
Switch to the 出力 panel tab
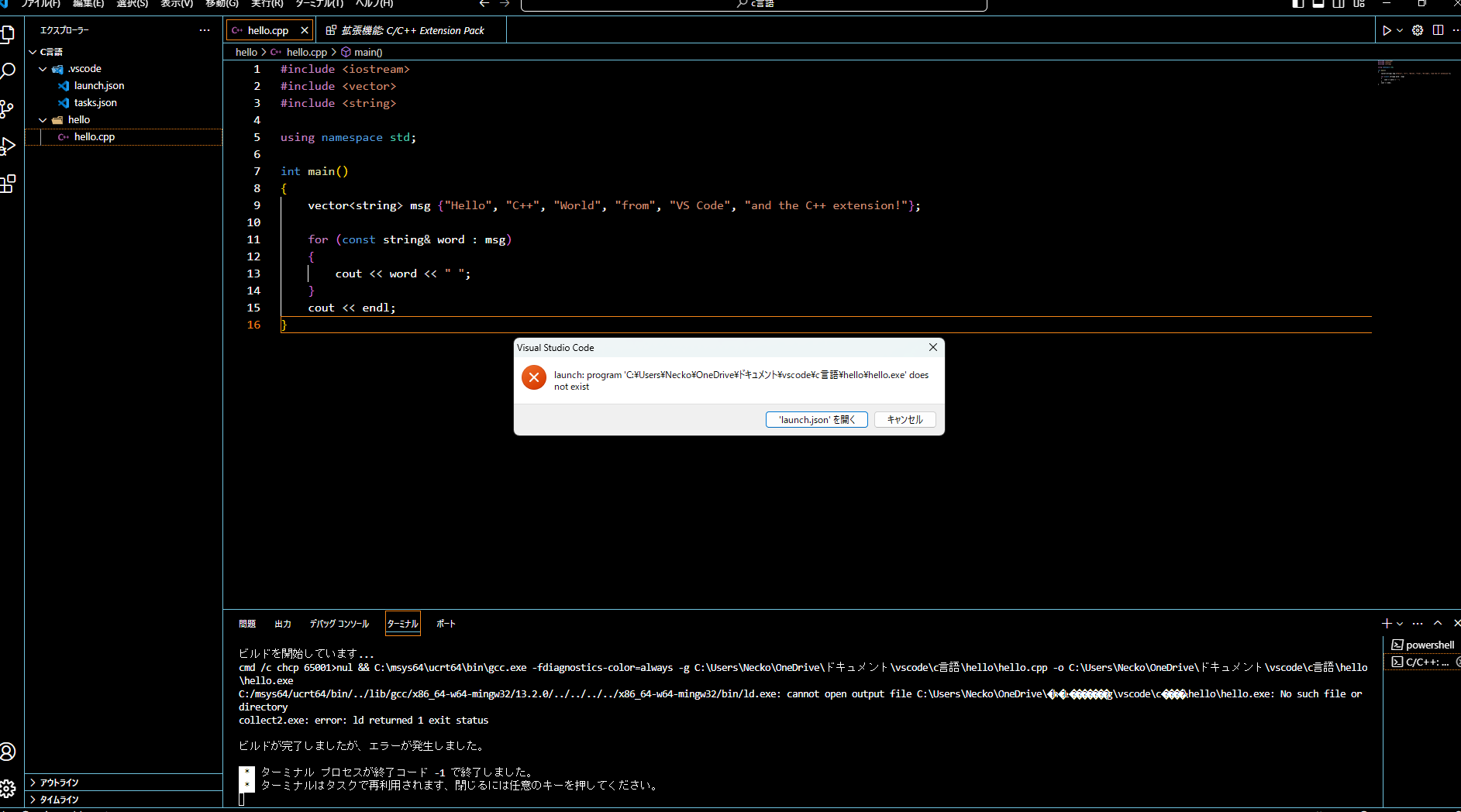tap(282, 623)
